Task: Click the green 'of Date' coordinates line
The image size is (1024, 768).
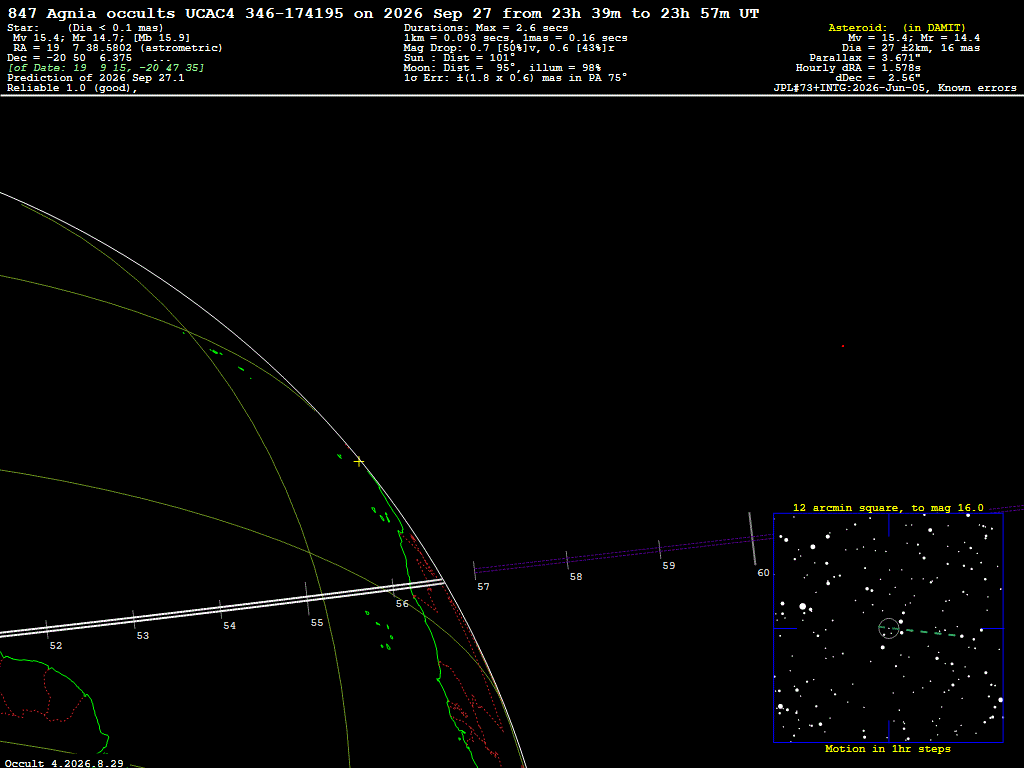Action: (106, 68)
